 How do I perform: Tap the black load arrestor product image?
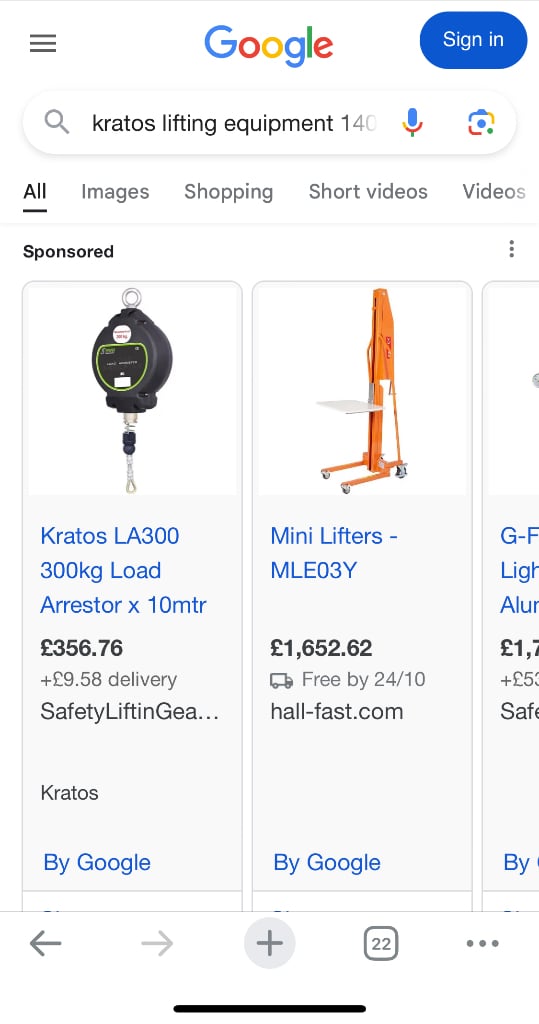tap(132, 391)
